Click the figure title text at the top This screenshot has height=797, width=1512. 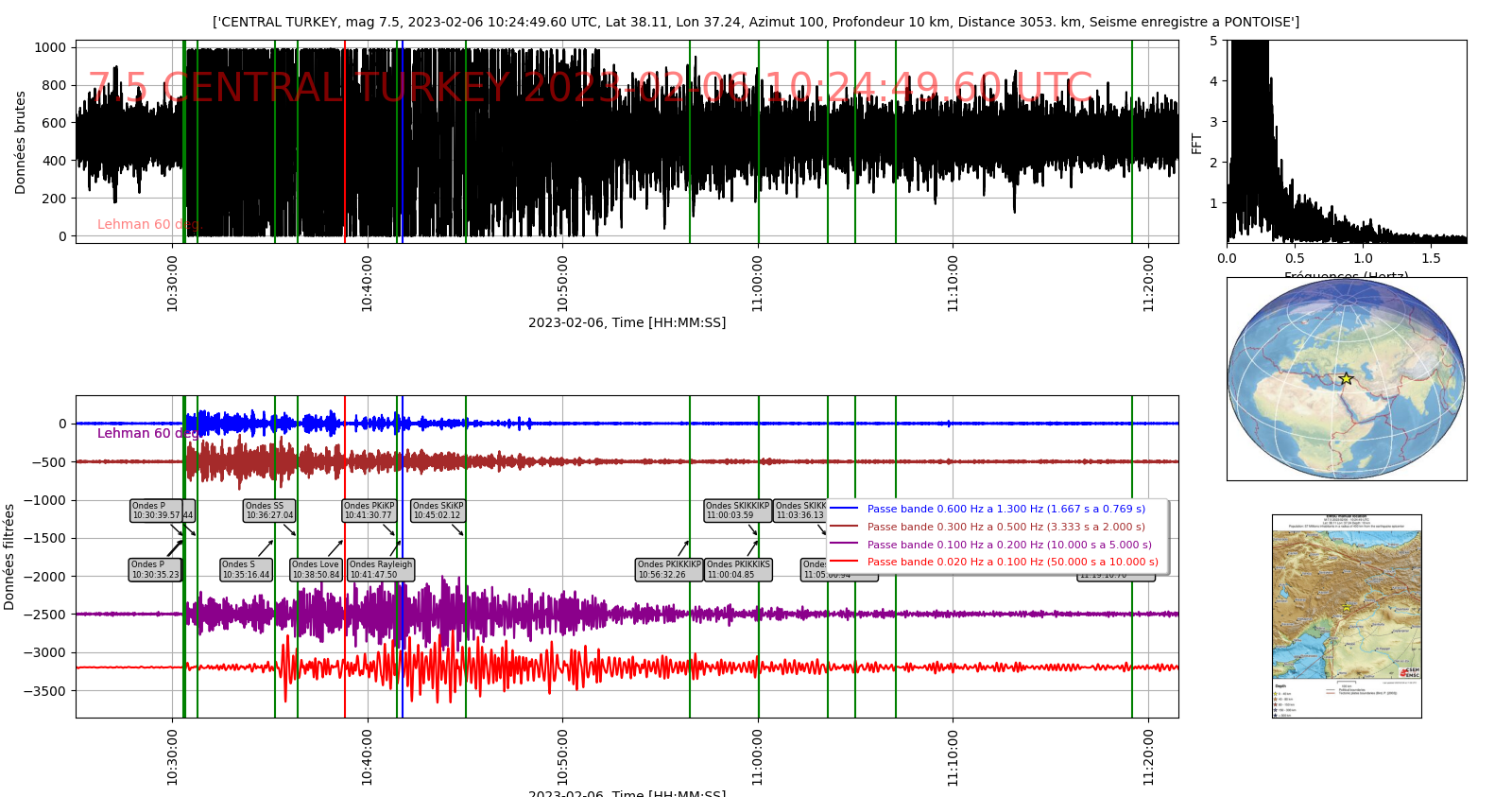pos(756,22)
